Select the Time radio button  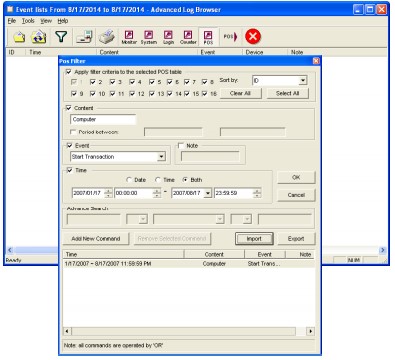pos(158,180)
